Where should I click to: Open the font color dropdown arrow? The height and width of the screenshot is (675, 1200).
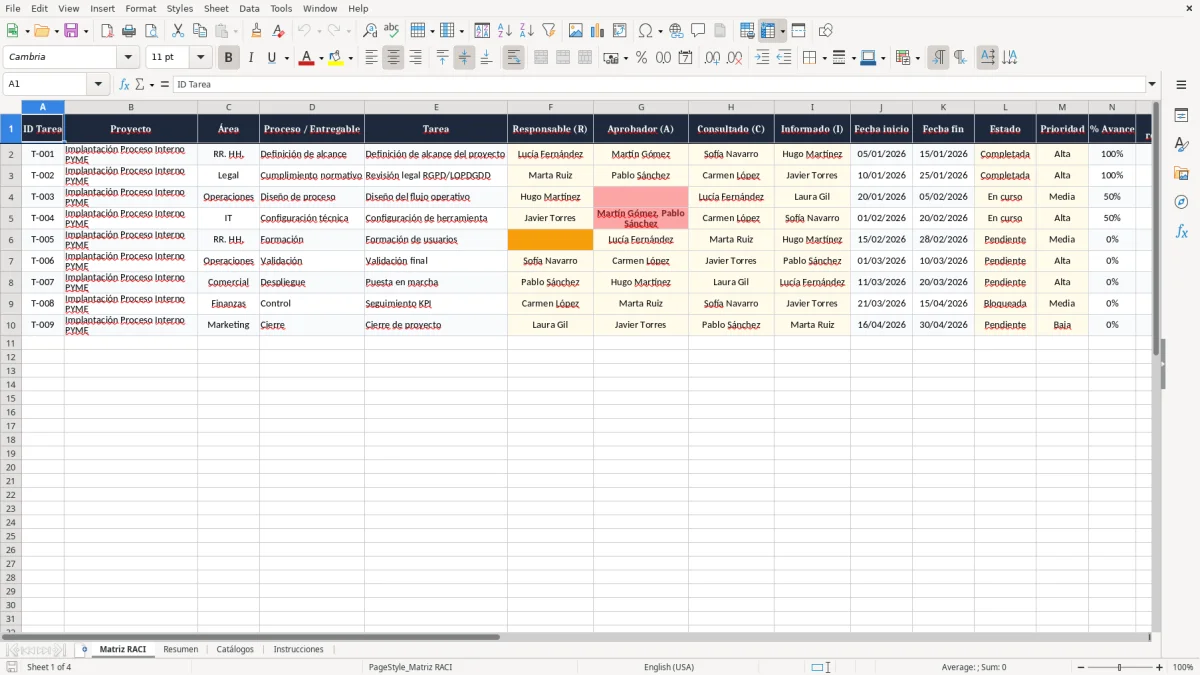[320, 58]
